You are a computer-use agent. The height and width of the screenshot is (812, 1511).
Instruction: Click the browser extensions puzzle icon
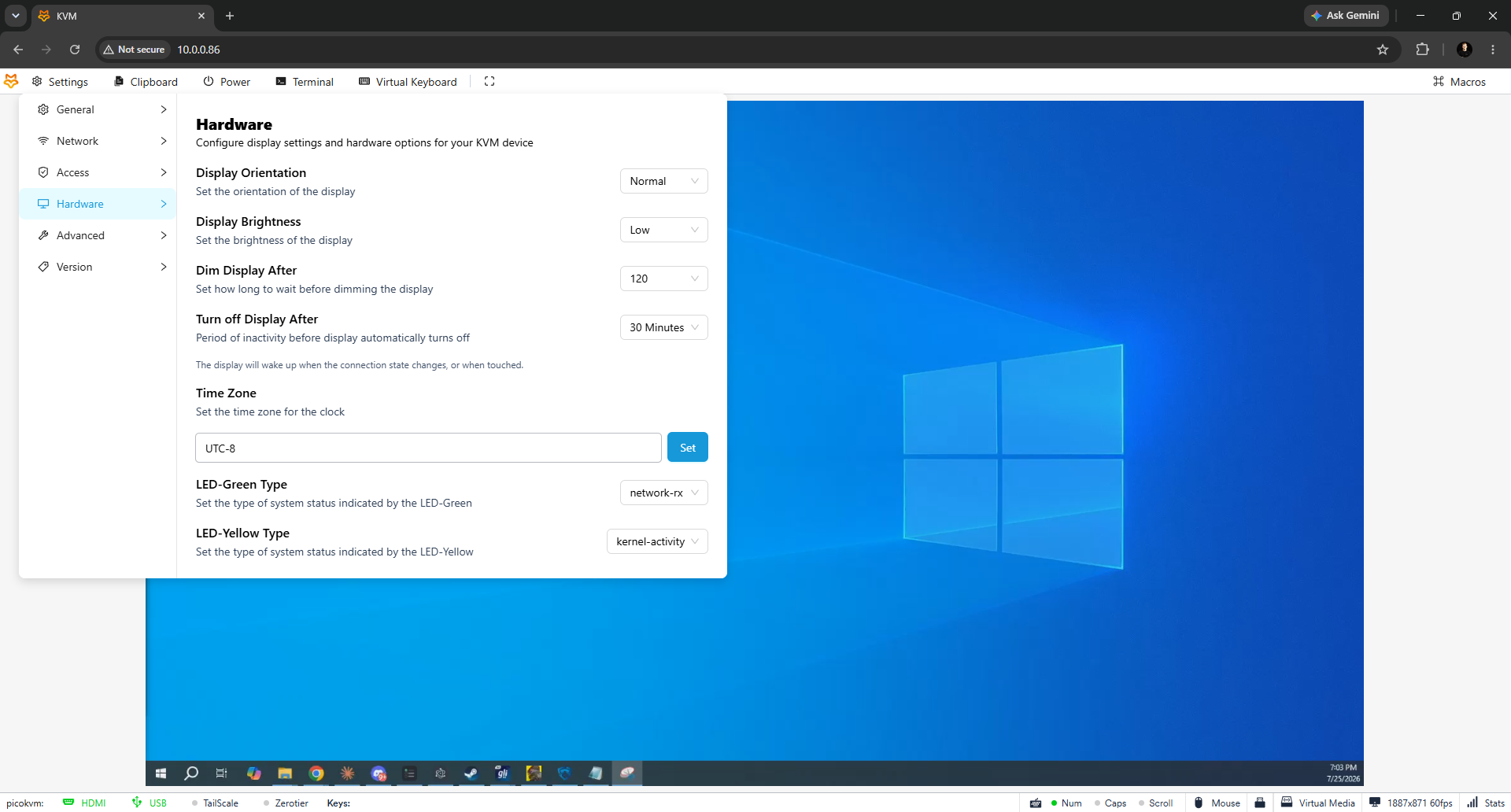[1422, 50]
